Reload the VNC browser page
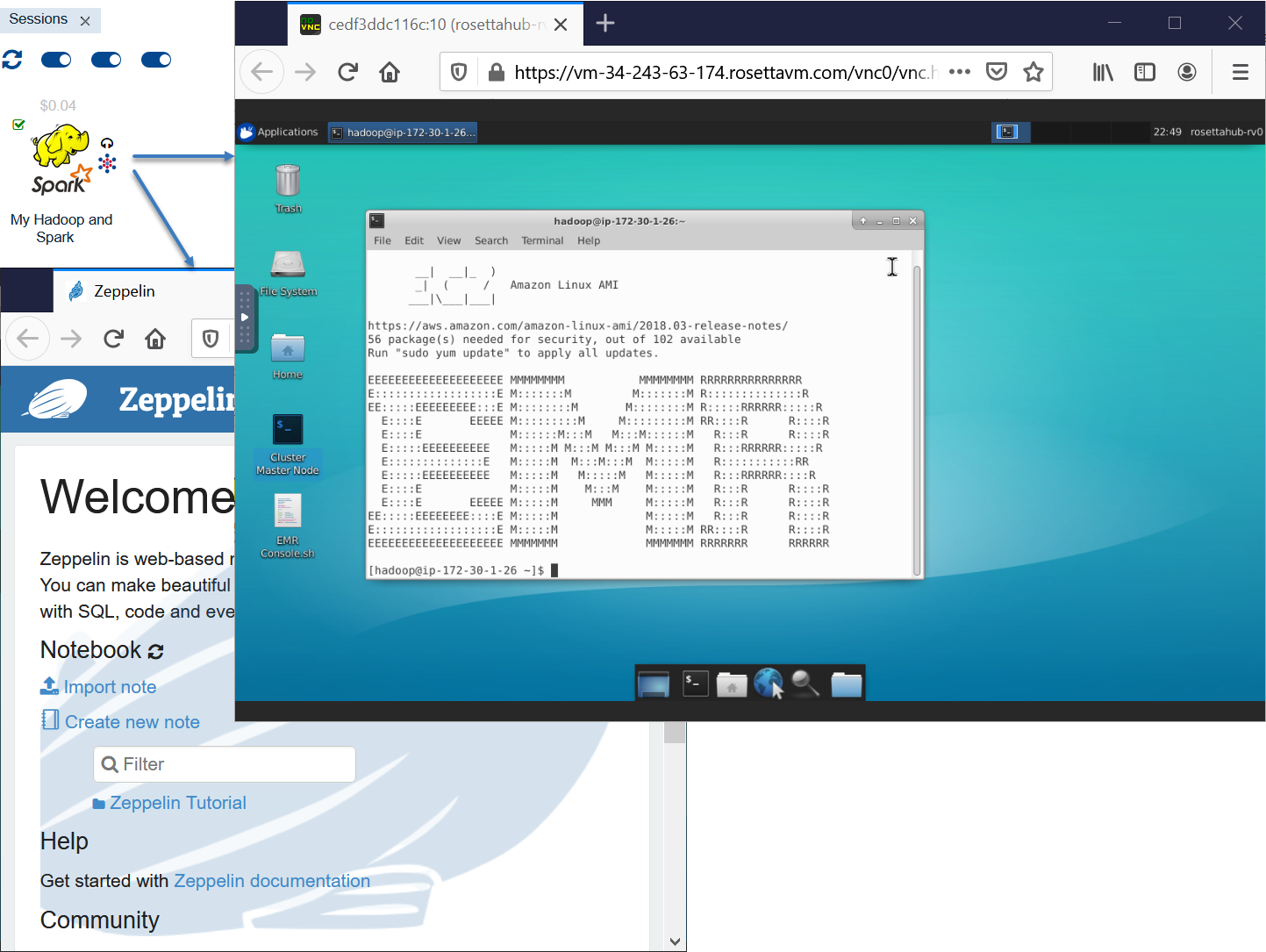This screenshot has width=1266, height=952. [x=347, y=72]
